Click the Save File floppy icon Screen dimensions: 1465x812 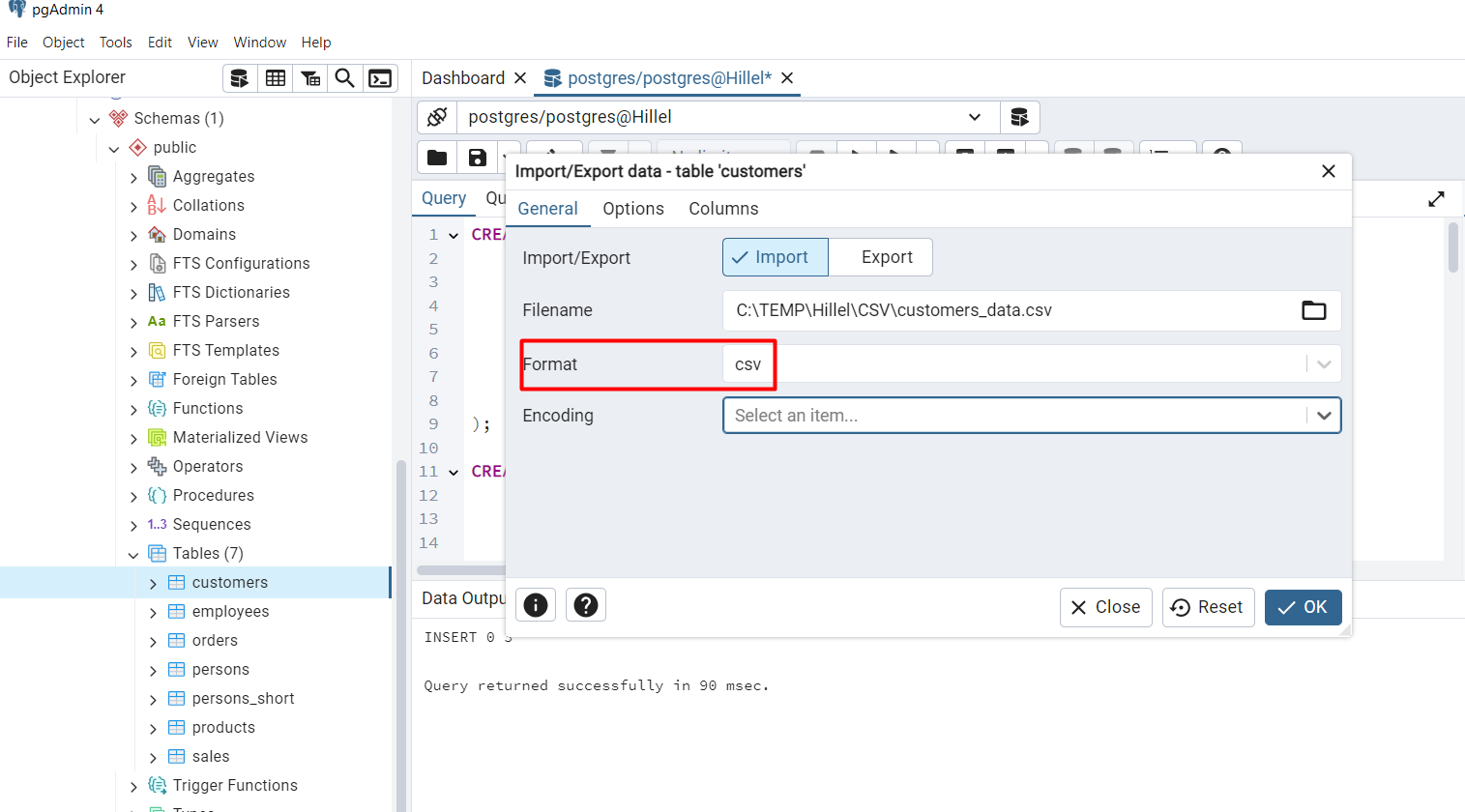point(478,158)
